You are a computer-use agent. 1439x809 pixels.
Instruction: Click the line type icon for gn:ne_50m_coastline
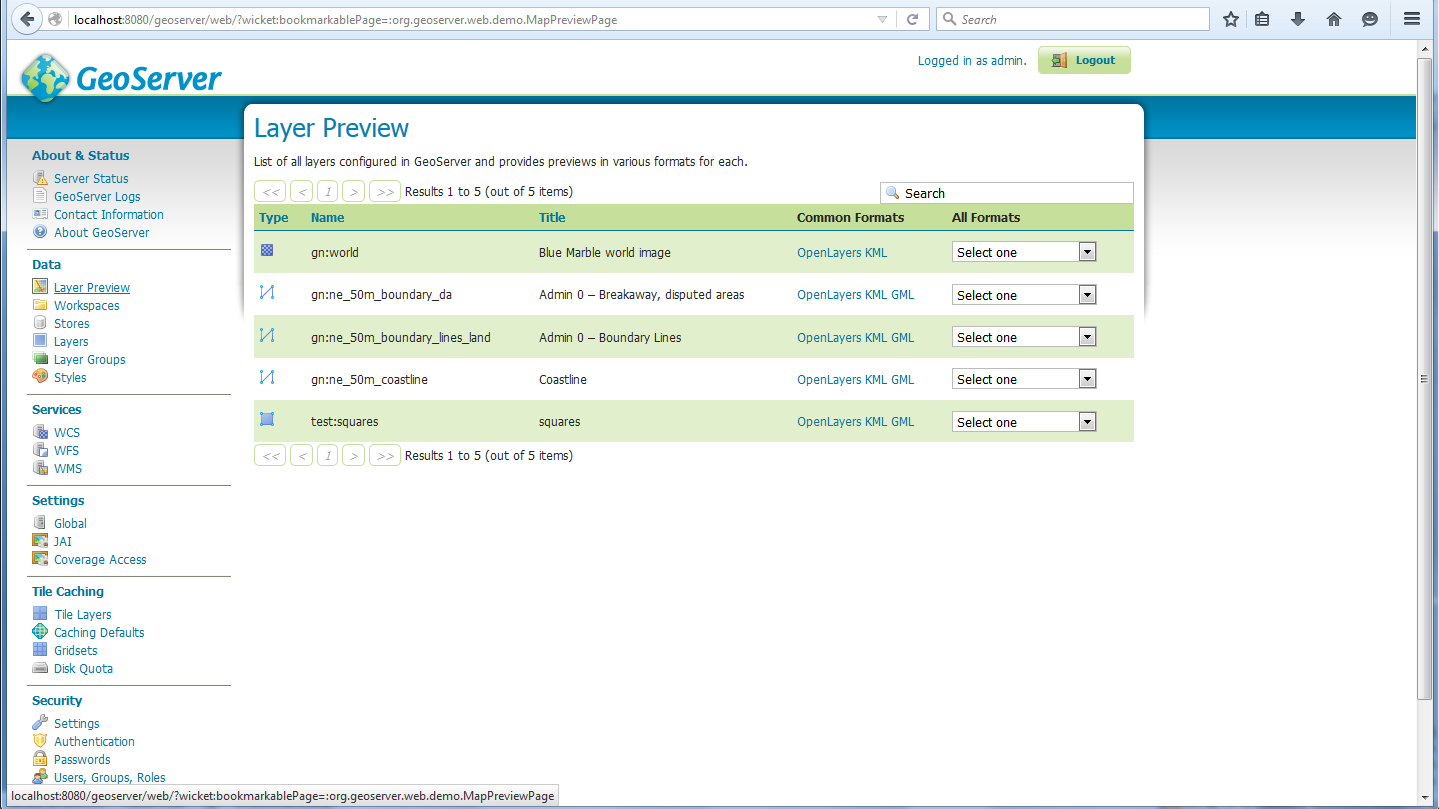click(x=267, y=377)
